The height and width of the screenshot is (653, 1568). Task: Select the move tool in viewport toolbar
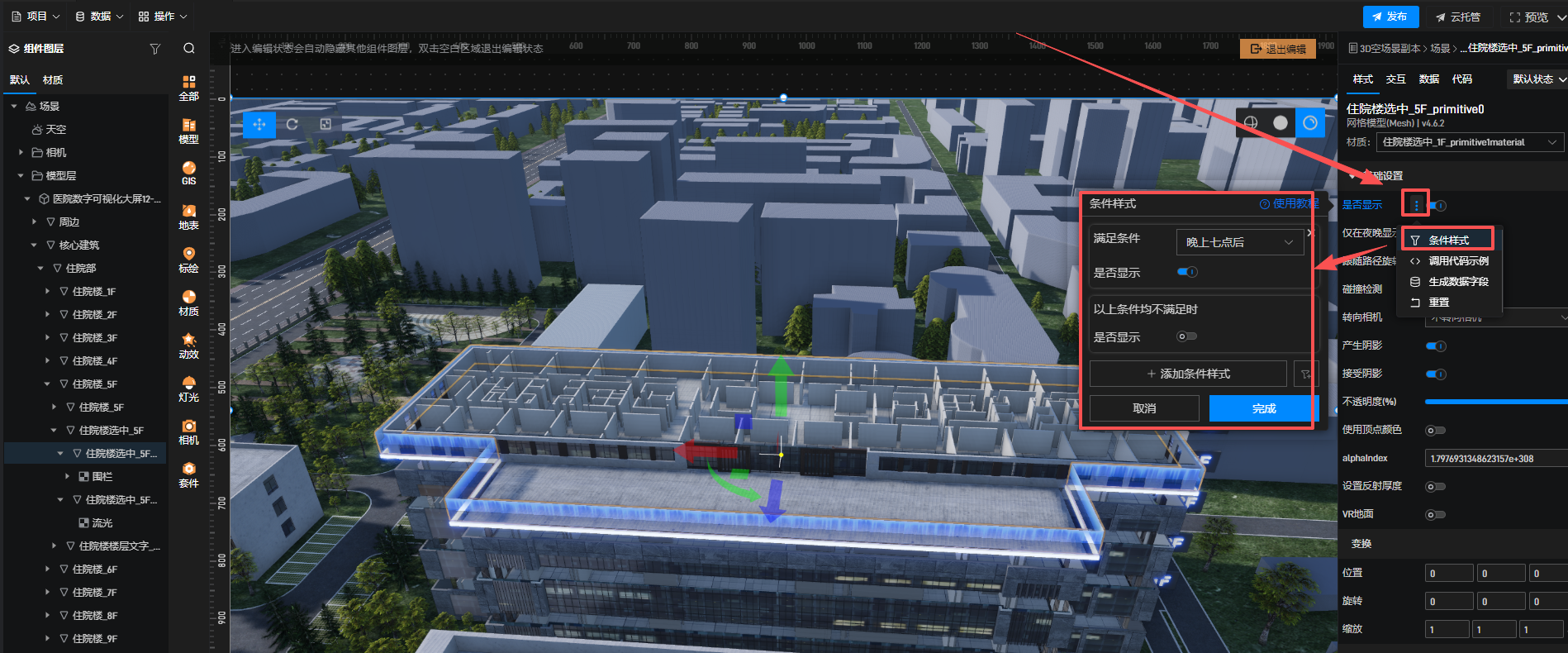259,124
